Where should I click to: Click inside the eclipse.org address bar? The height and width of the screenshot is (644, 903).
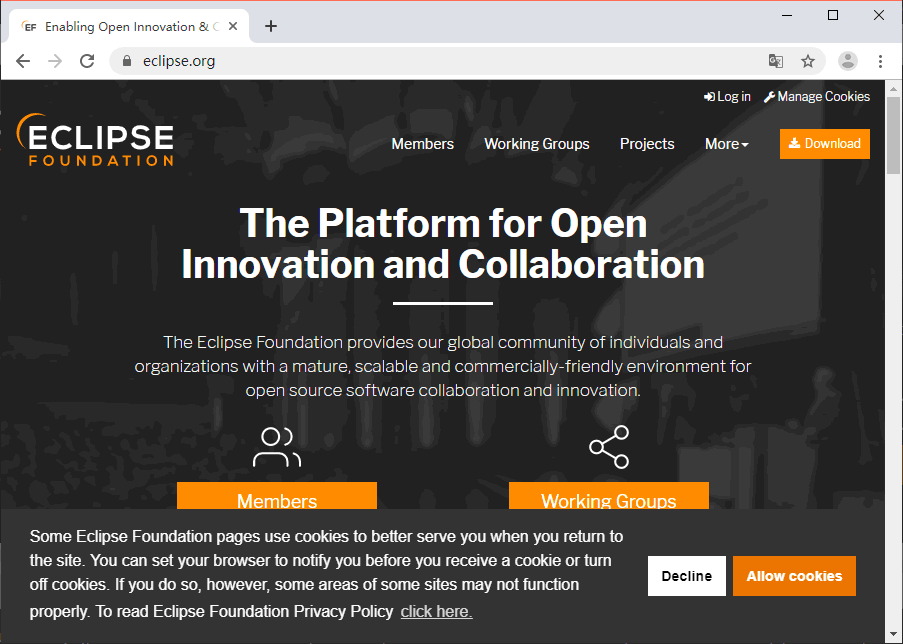(x=300, y=61)
